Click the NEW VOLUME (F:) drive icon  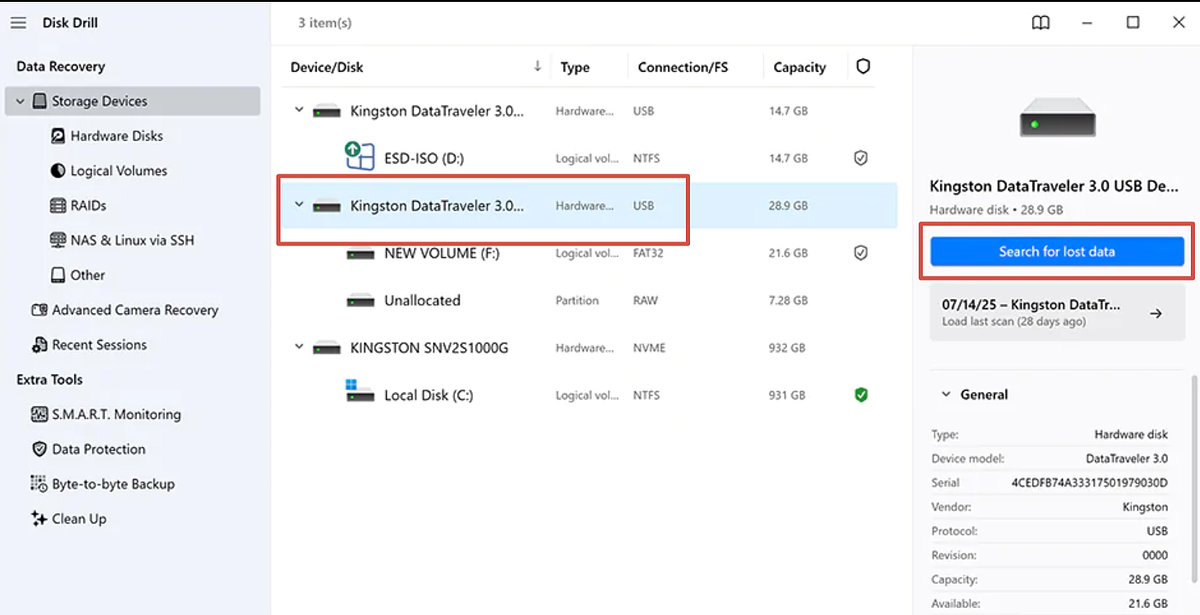(x=360, y=254)
